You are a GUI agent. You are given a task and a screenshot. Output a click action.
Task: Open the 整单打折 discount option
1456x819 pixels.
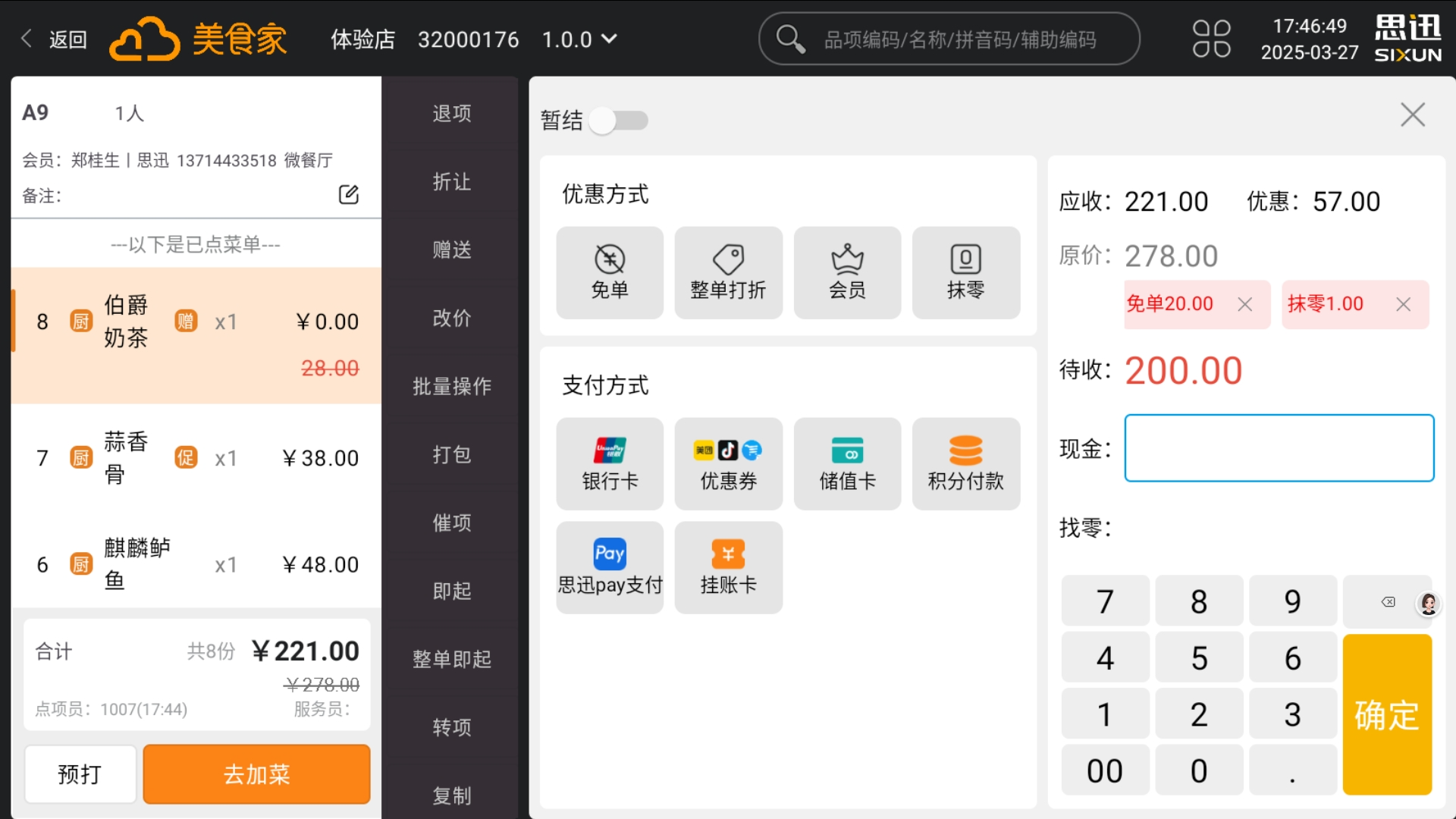(728, 272)
